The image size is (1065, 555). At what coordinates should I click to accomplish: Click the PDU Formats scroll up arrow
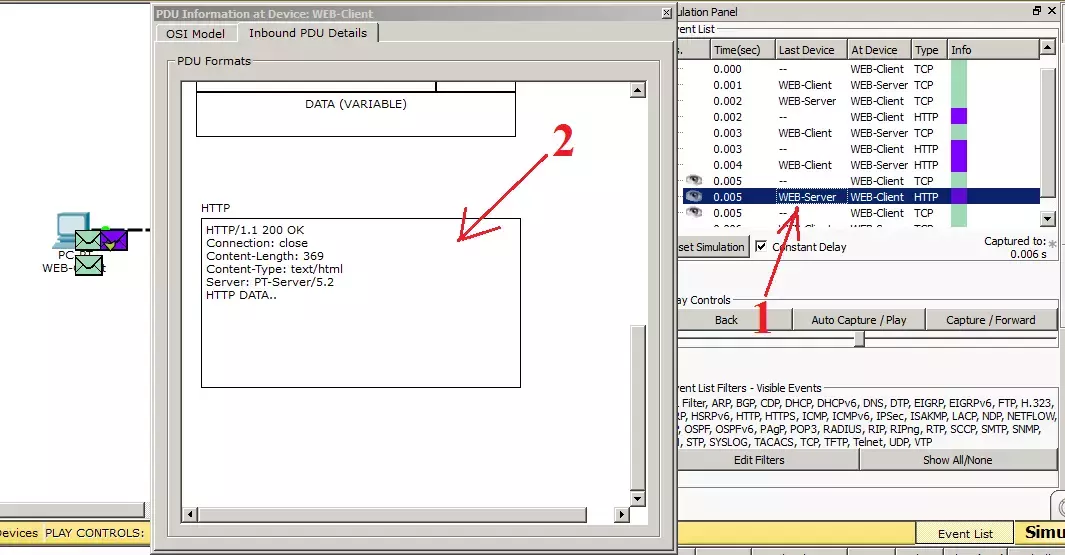(637, 90)
